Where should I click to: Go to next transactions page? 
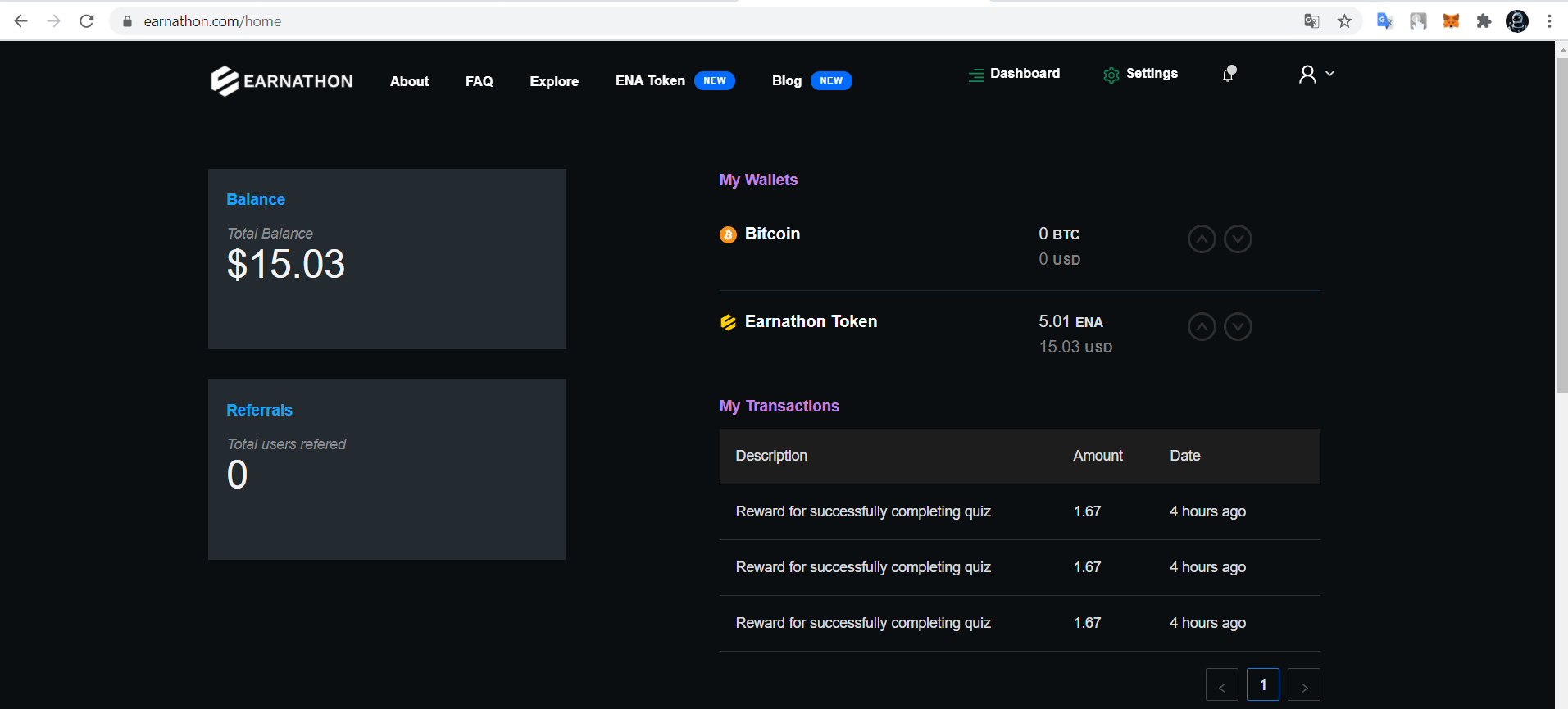1303,685
